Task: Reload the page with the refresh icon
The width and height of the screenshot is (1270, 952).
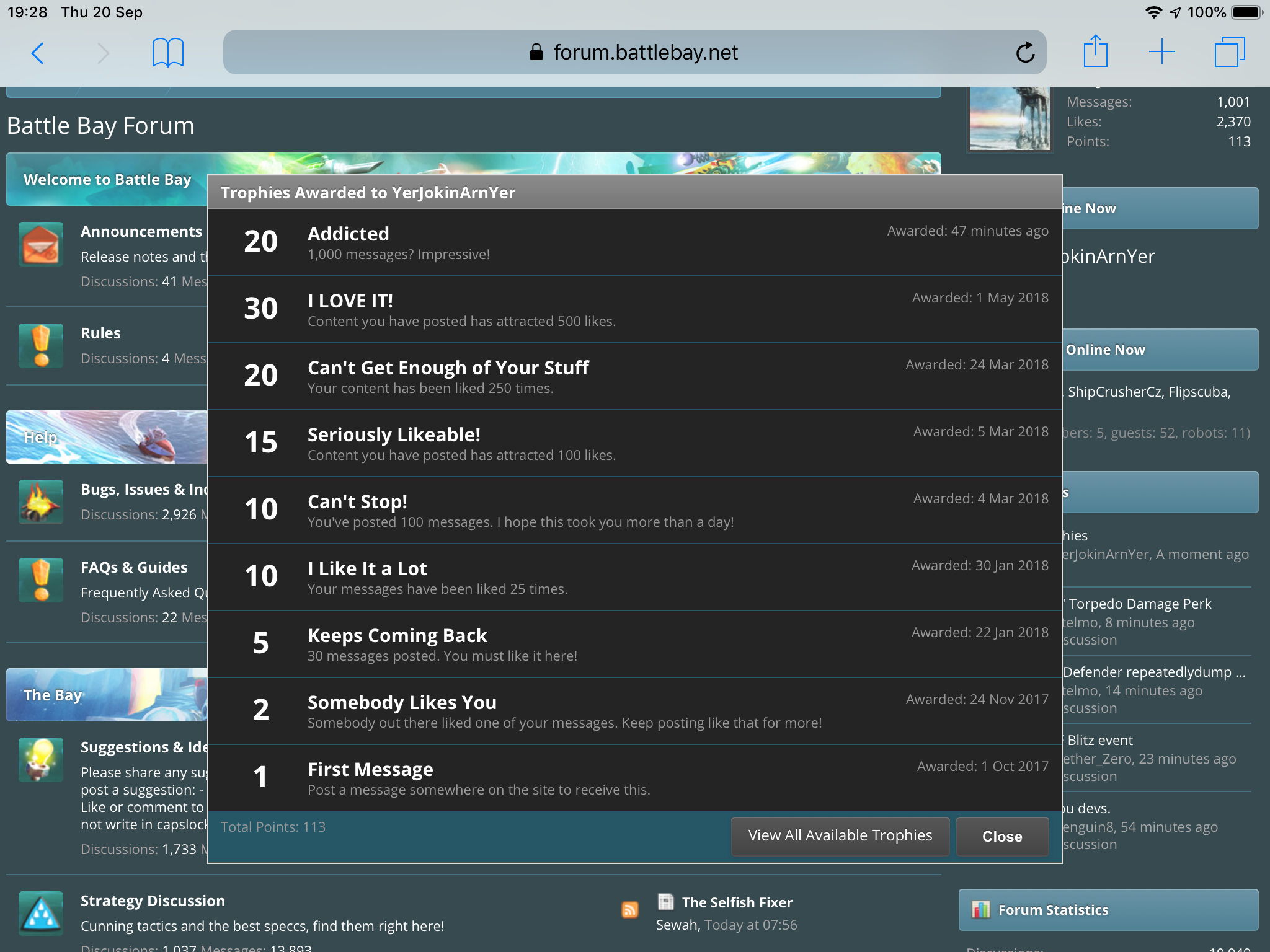Action: pos(1025,53)
